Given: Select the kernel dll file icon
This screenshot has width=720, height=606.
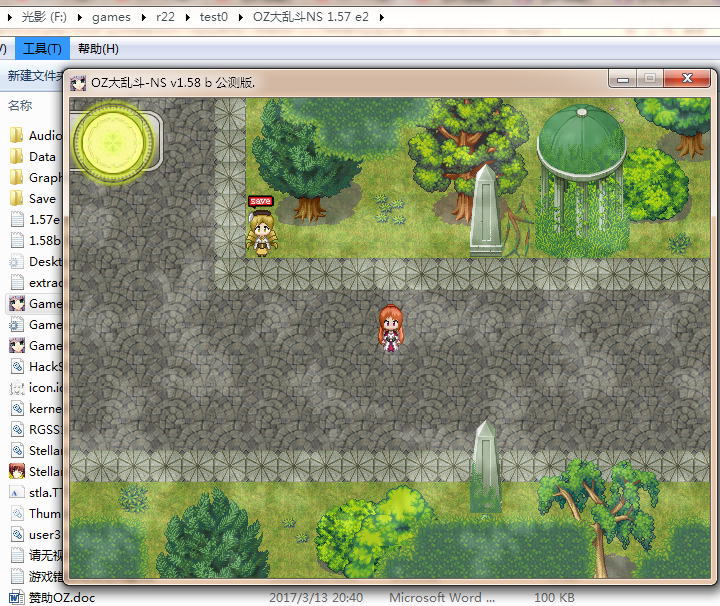Looking at the screenshot, I should tap(17, 409).
